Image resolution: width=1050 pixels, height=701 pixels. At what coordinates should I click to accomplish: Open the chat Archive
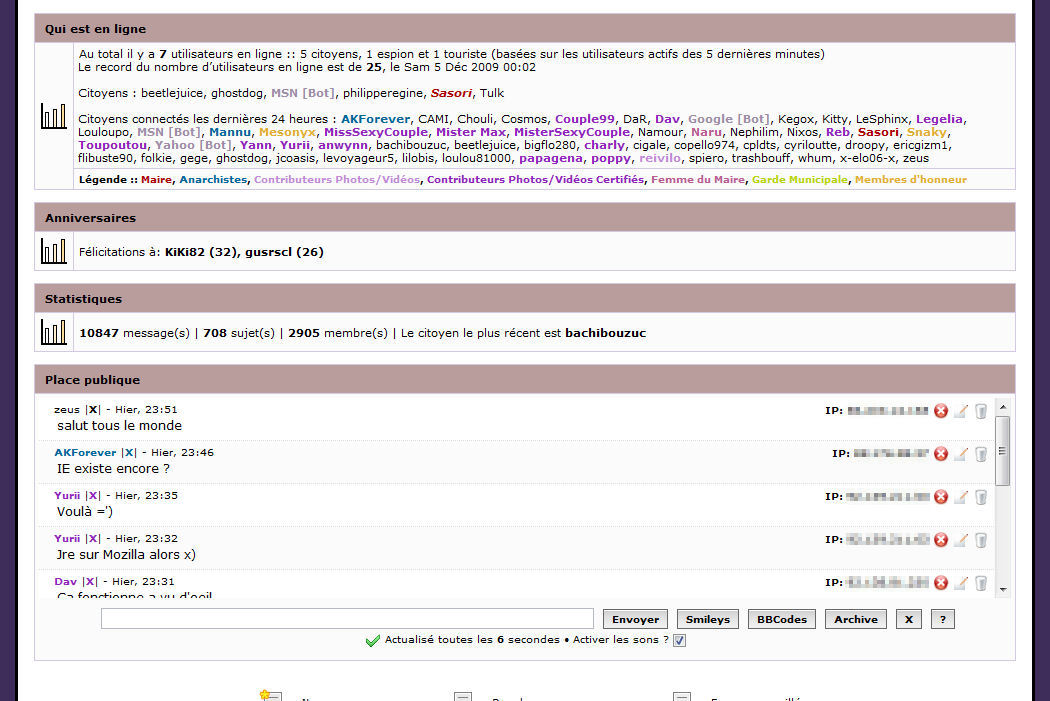(x=856, y=619)
